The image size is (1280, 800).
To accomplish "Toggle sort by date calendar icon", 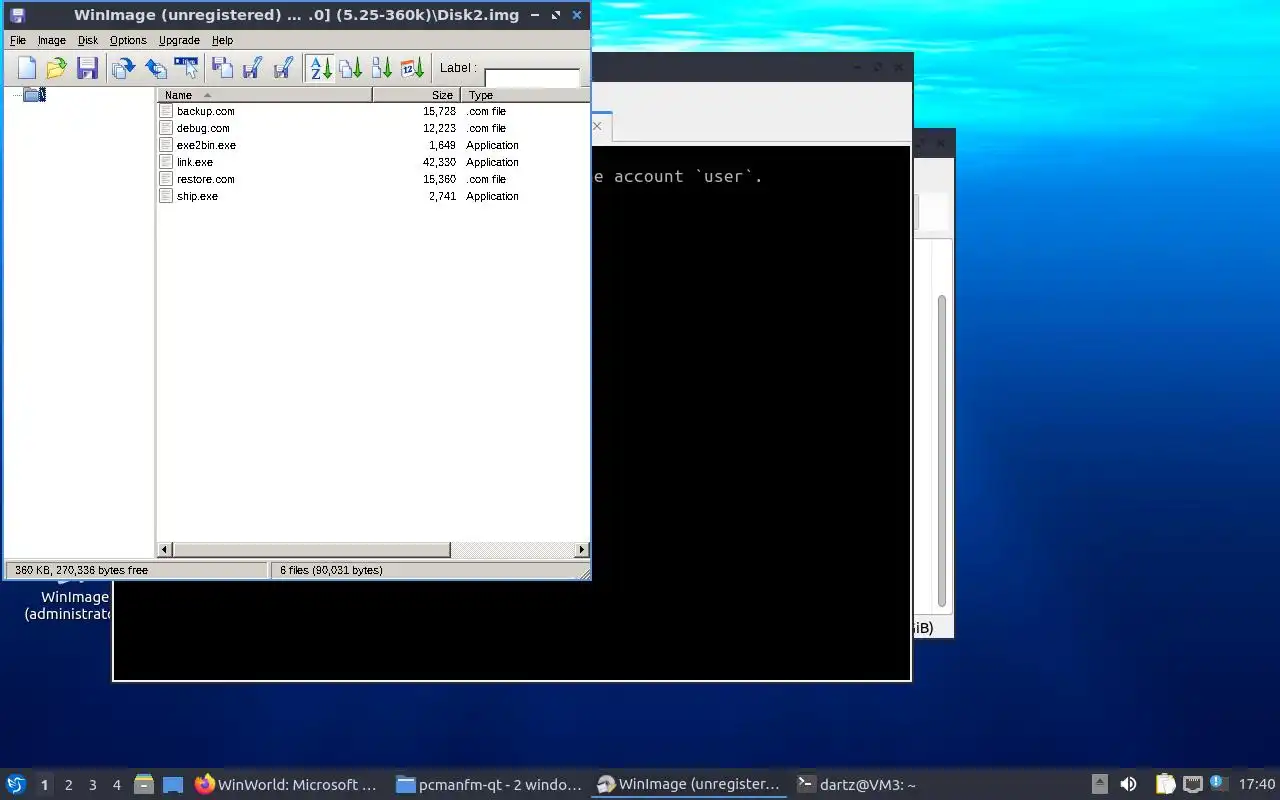I will 413,68.
